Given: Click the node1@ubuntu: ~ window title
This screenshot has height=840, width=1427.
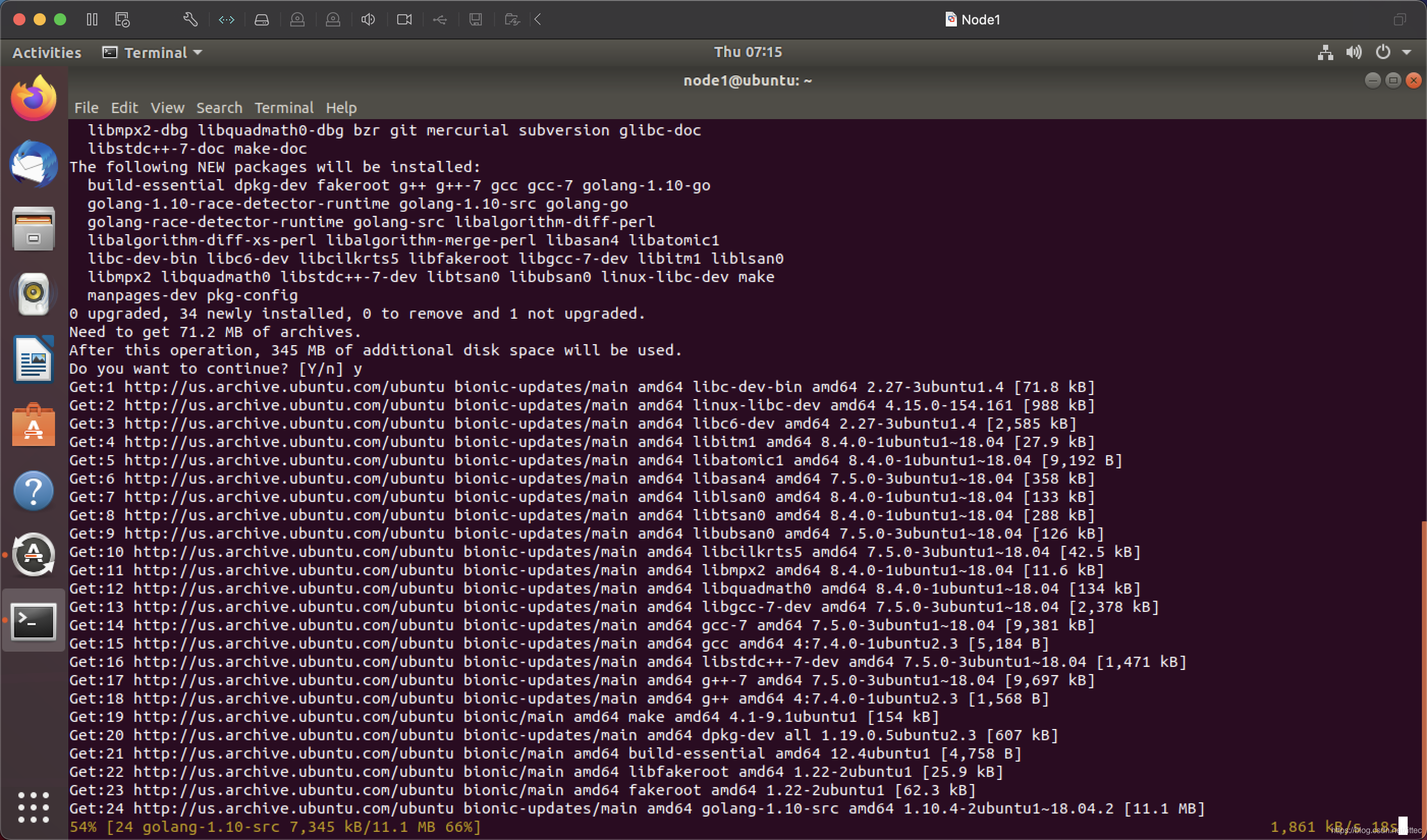Looking at the screenshot, I should coord(748,80).
